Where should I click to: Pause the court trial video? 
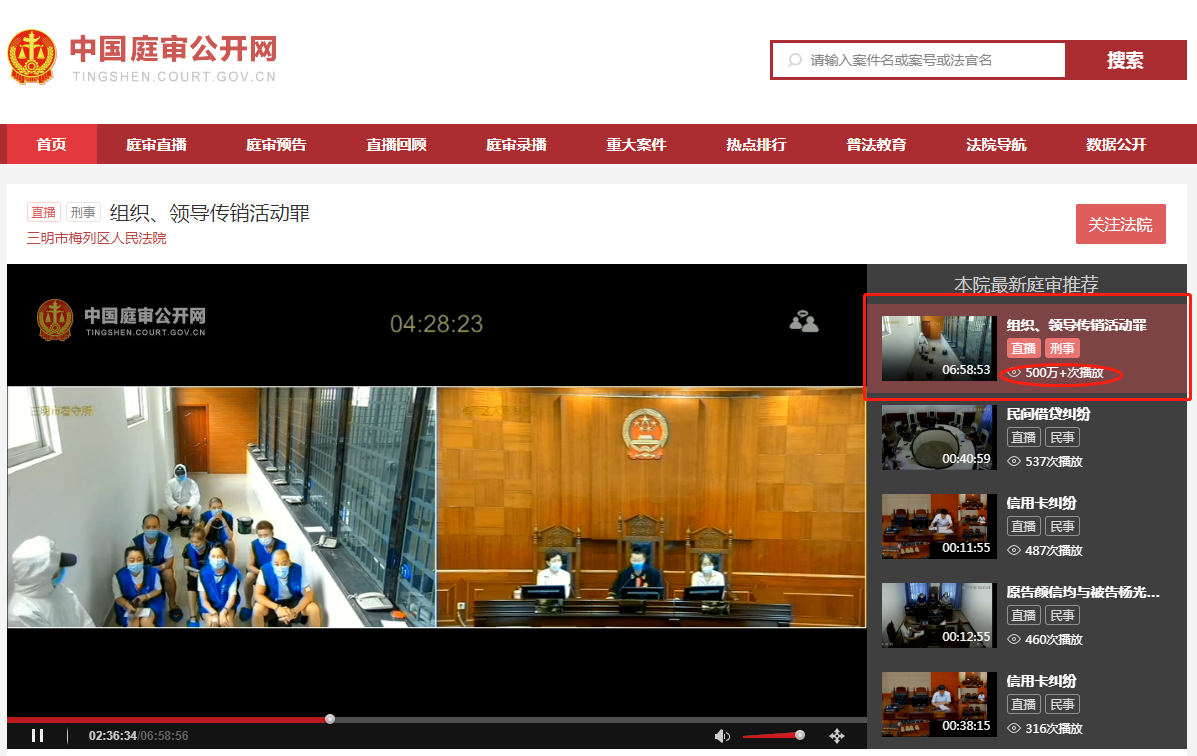pos(37,736)
